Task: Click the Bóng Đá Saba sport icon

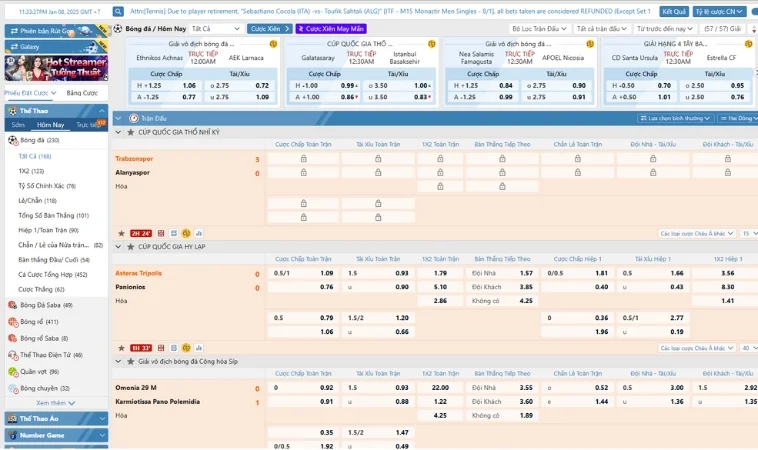Action: pos(13,305)
